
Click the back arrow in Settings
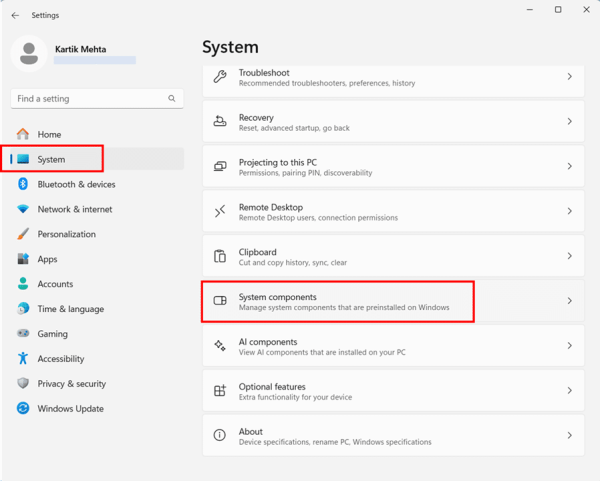click(15, 15)
